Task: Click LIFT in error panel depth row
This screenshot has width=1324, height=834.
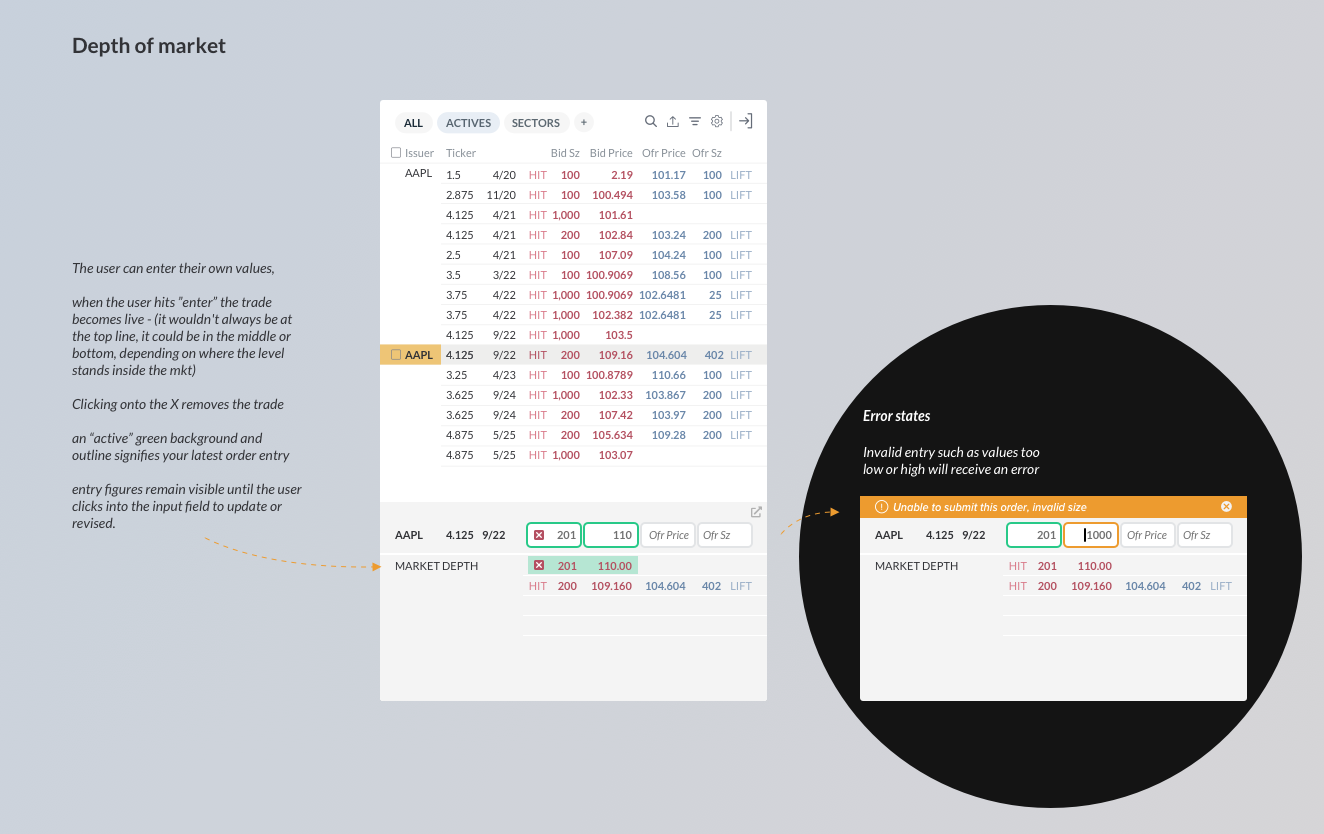Action: [1220, 586]
